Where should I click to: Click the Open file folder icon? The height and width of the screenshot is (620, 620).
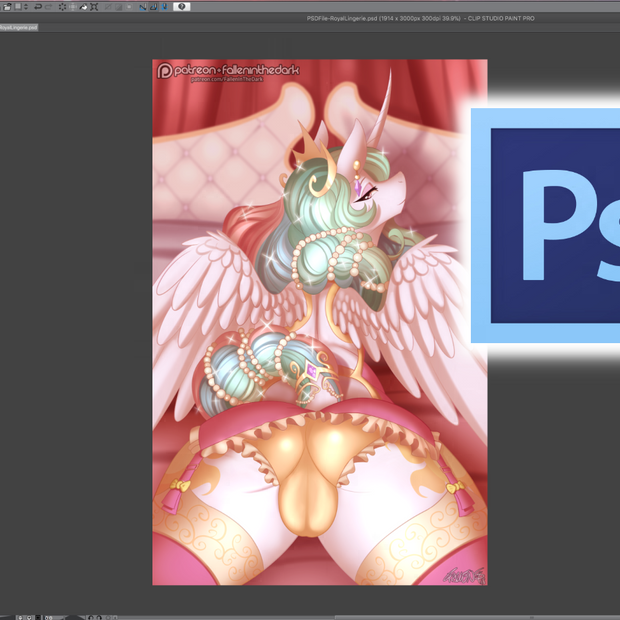point(7,7)
